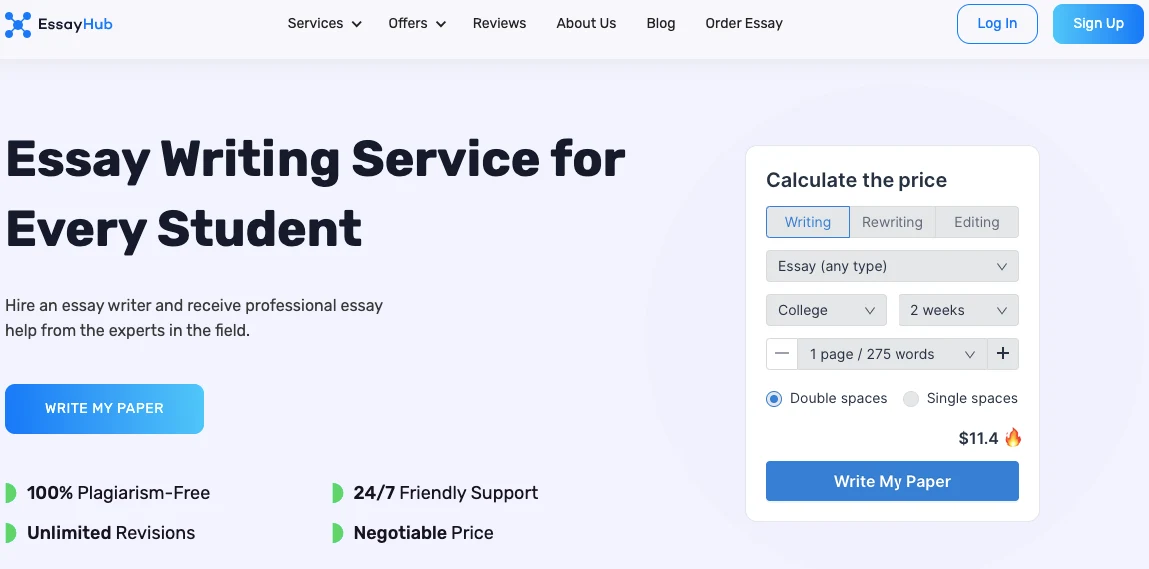The width and height of the screenshot is (1149, 569).
Task: Expand the Offers menu
Action: coord(417,23)
